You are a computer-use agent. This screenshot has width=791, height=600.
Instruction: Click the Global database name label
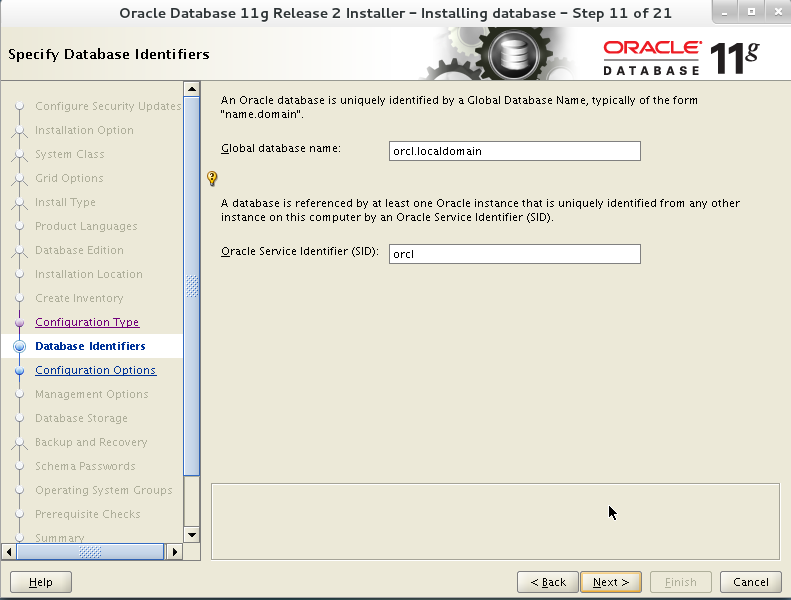pos(281,148)
